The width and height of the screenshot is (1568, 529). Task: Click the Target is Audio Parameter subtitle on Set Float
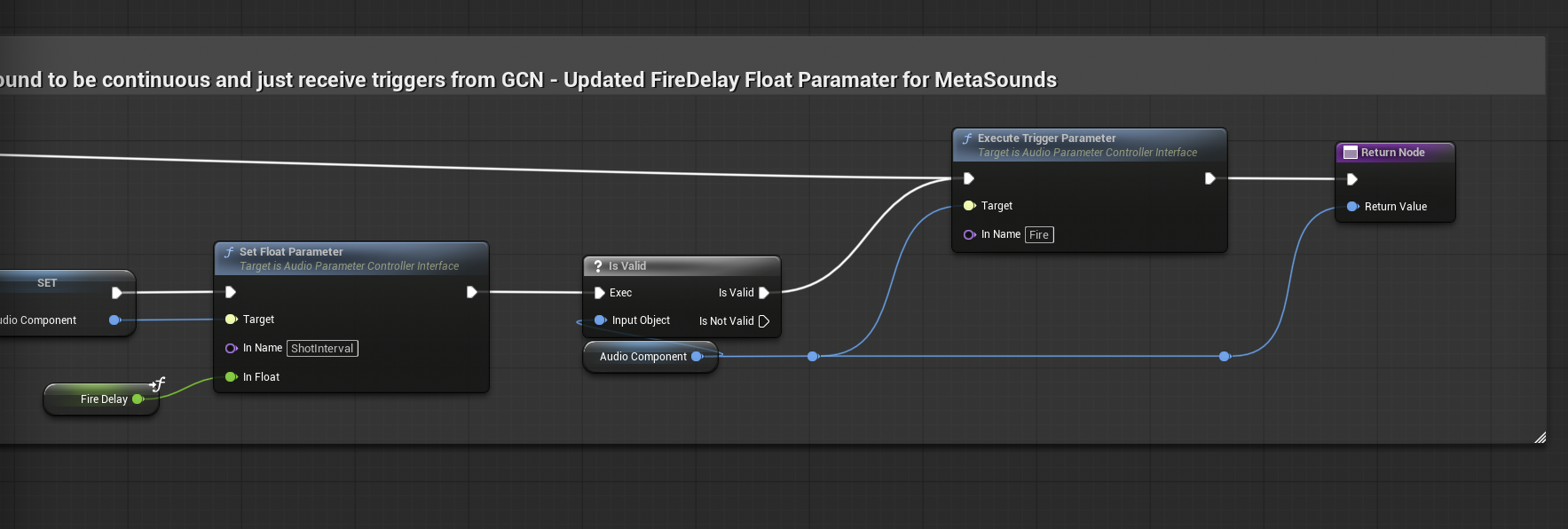pyautogui.click(x=349, y=266)
